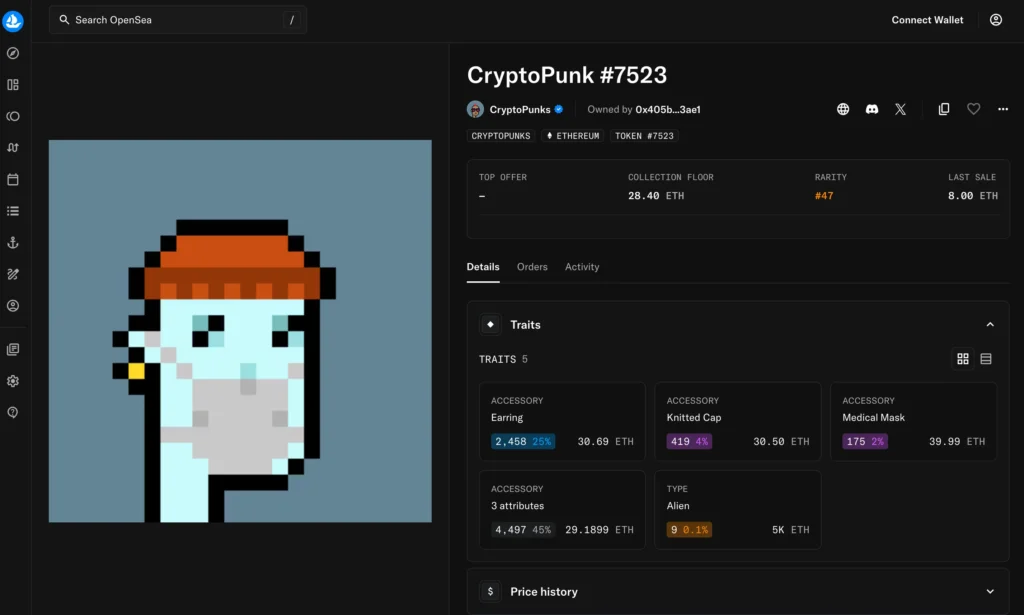
Task: Switch to the Activity tab
Action: tap(582, 267)
